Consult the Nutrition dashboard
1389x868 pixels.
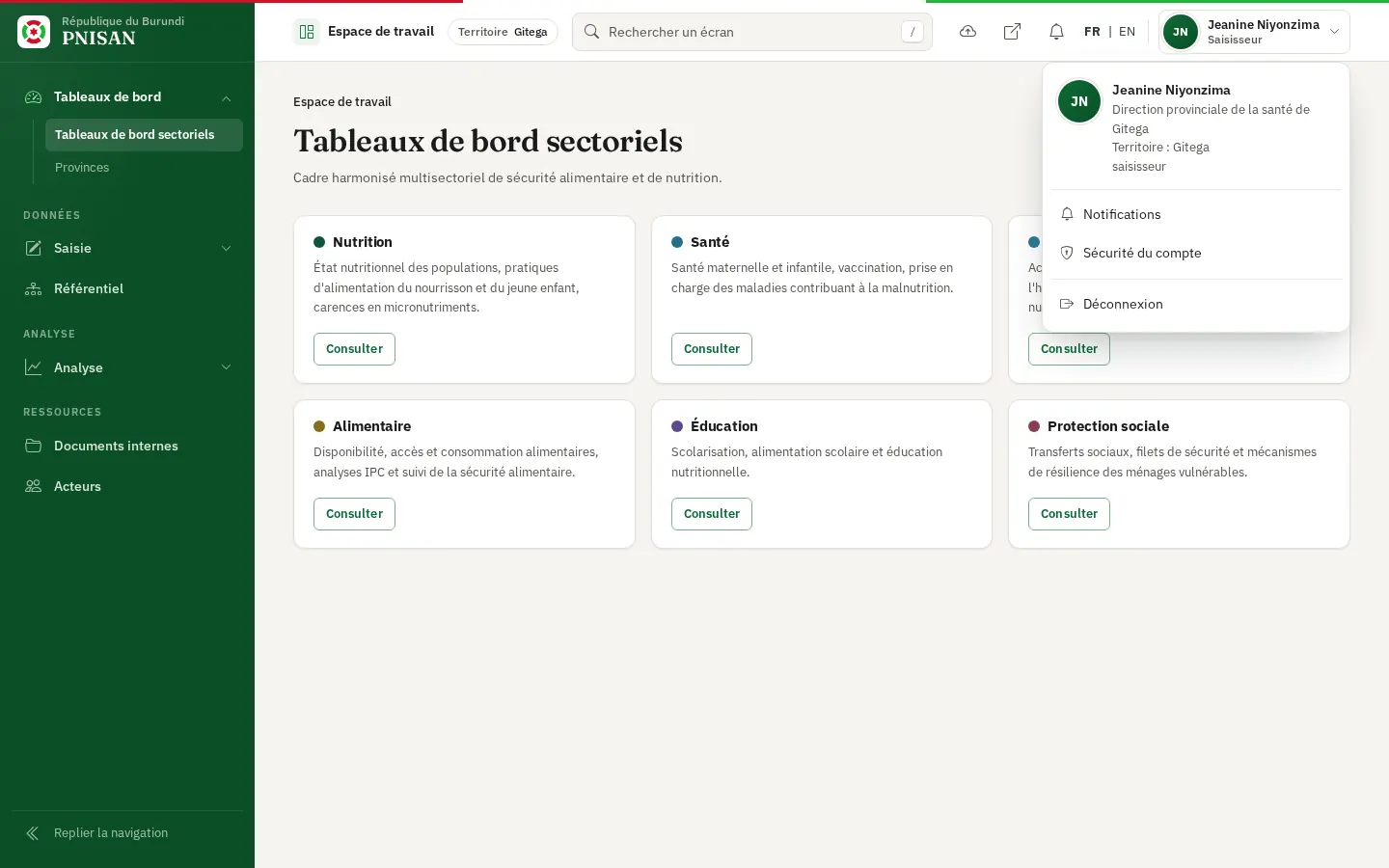(354, 349)
